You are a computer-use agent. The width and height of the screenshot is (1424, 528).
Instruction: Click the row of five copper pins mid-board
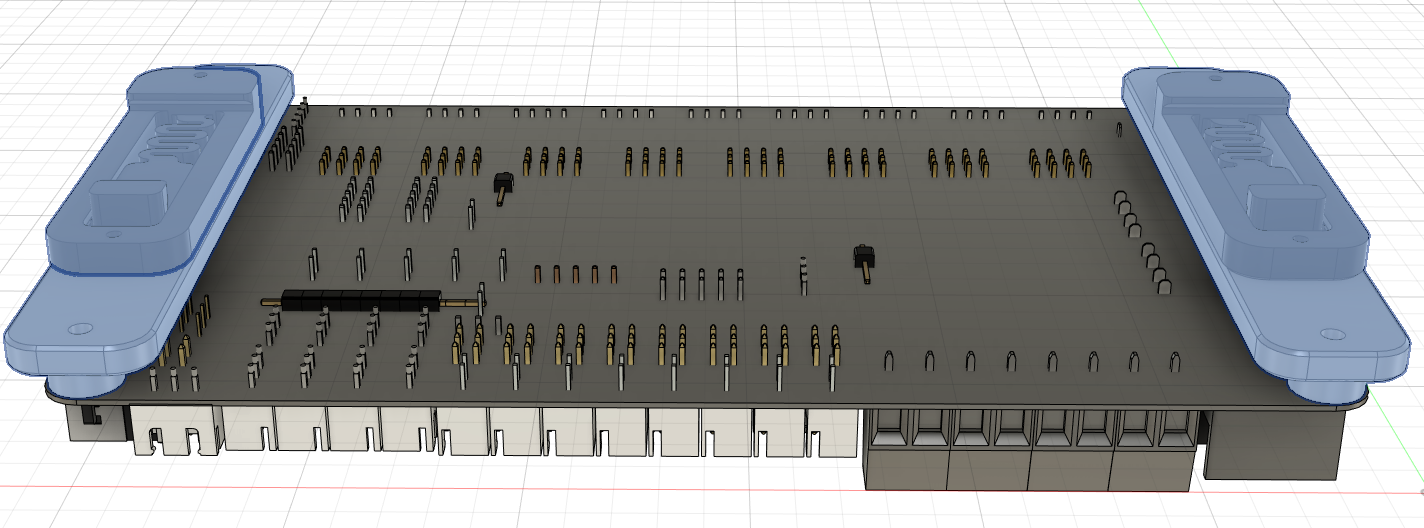click(x=575, y=274)
